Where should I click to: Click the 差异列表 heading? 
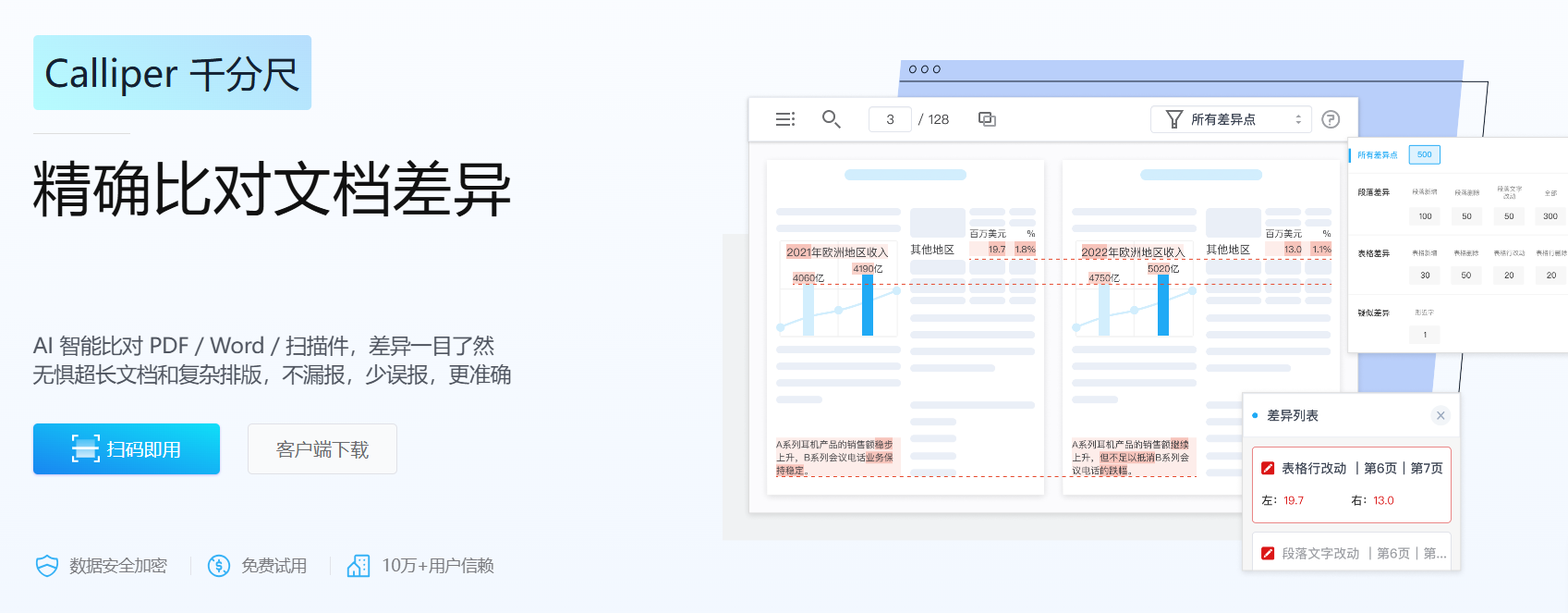tap(1293, 416)
